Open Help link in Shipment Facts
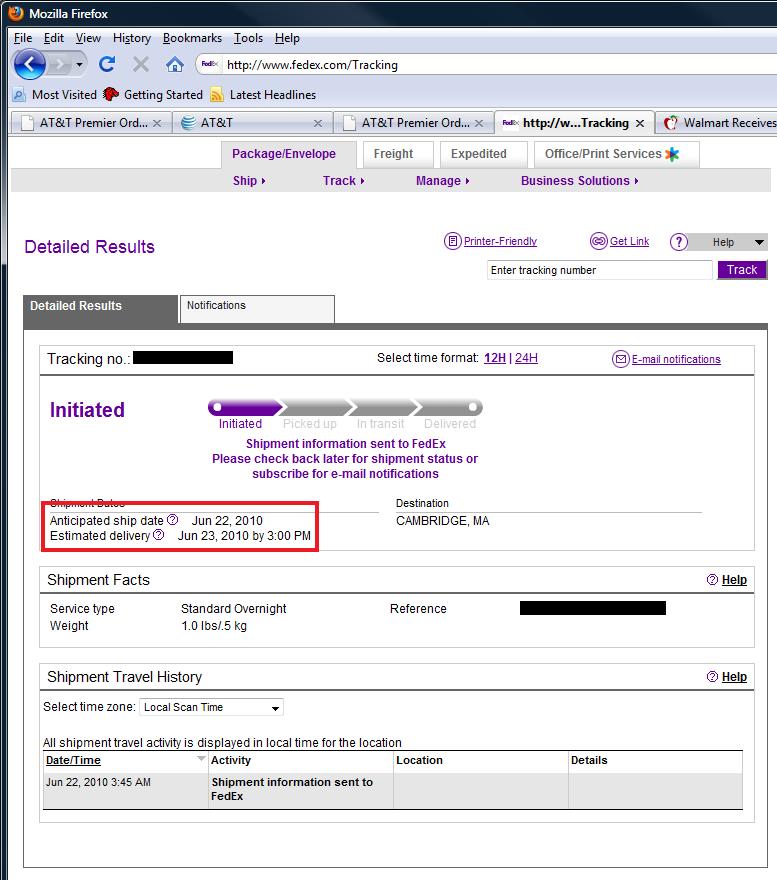The height and width of the screenshot is (880, 777). tap(734, 580)
